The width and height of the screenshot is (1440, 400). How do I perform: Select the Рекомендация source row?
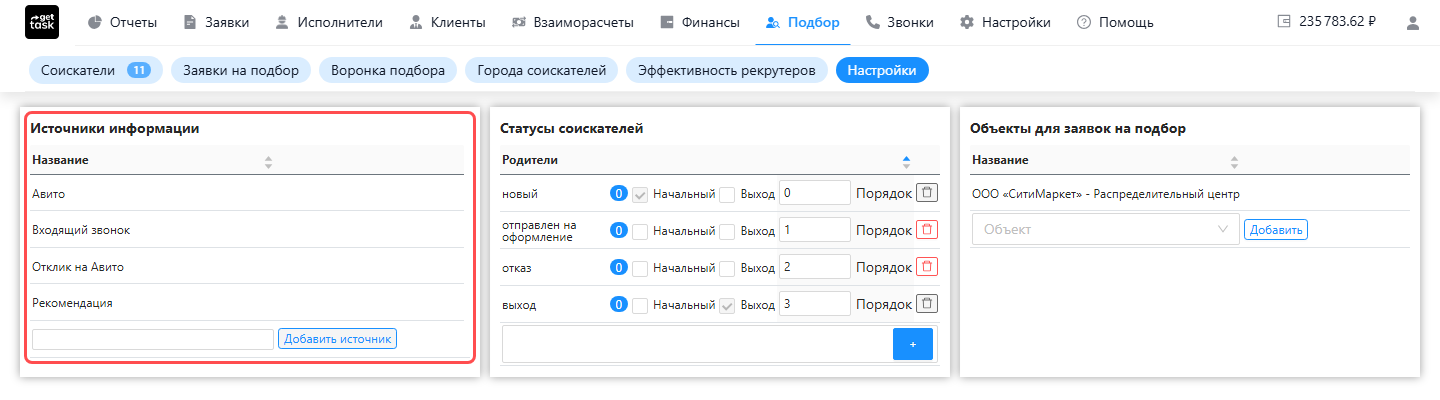[x=247, y=303]
